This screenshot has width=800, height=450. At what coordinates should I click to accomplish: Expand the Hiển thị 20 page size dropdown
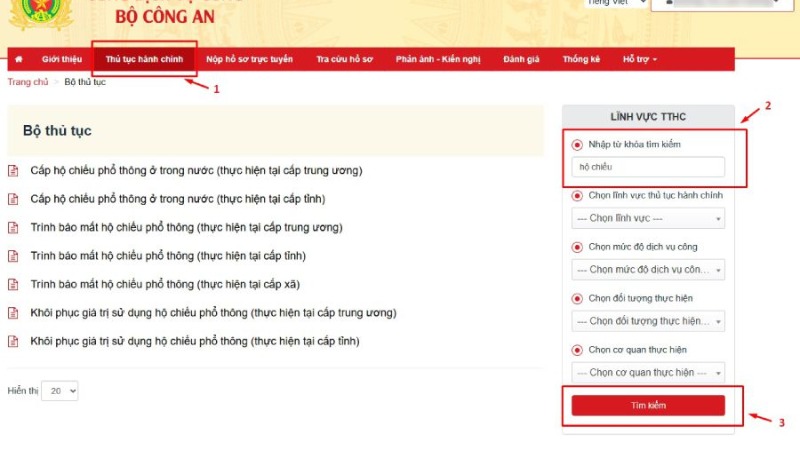[x=59, y=391]
